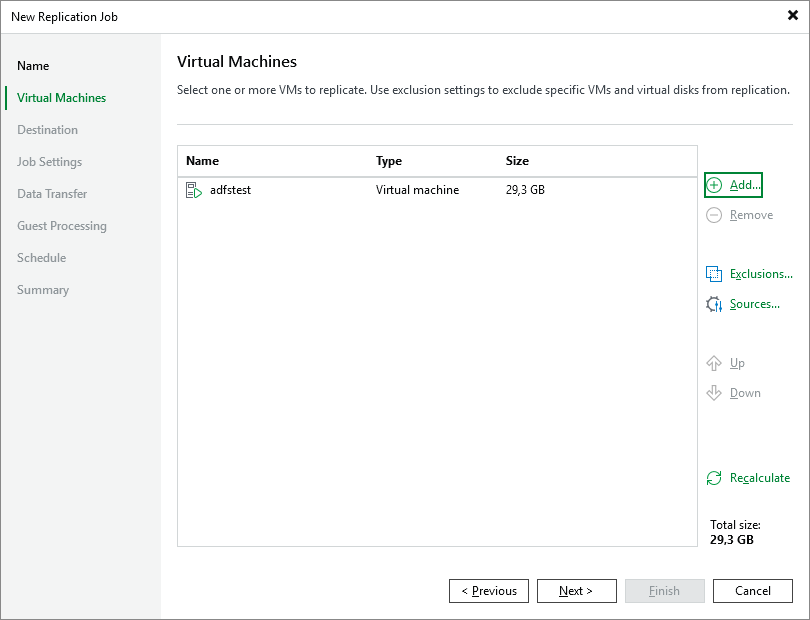Click the Recalculate refresh icon
Image resolution: width=810 pixels, height=620 pixels.
coord(714,478)
